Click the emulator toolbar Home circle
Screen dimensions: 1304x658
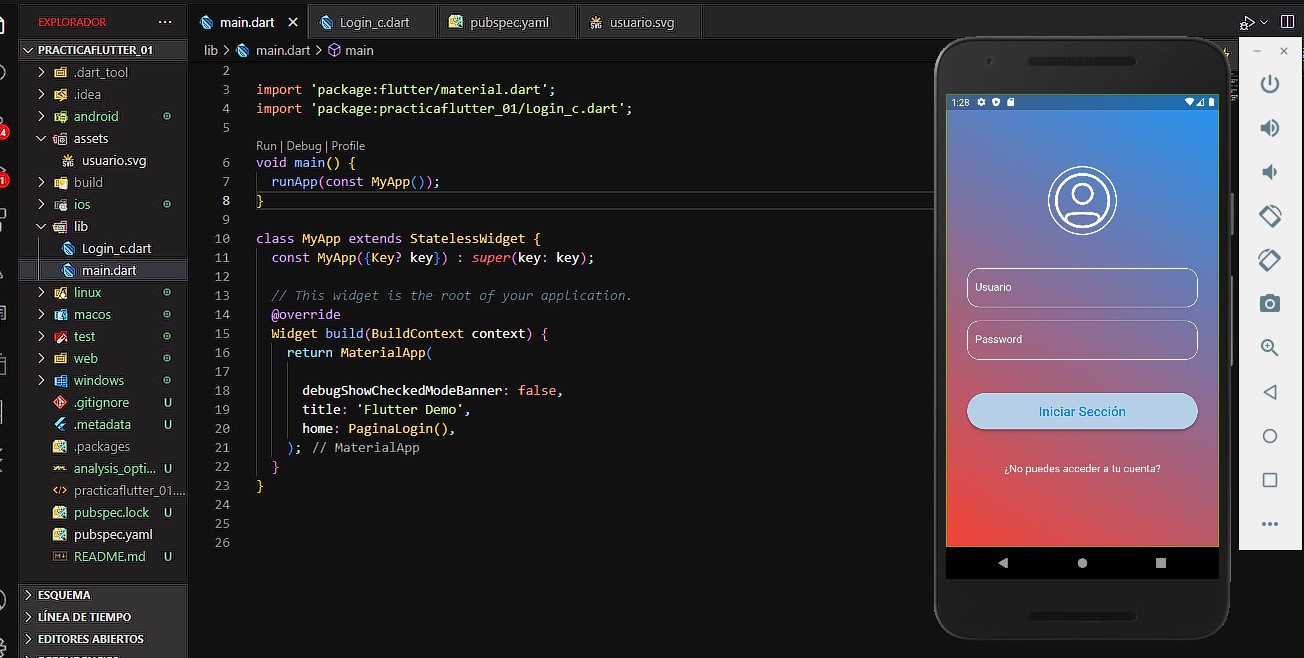coord(1270,436)
